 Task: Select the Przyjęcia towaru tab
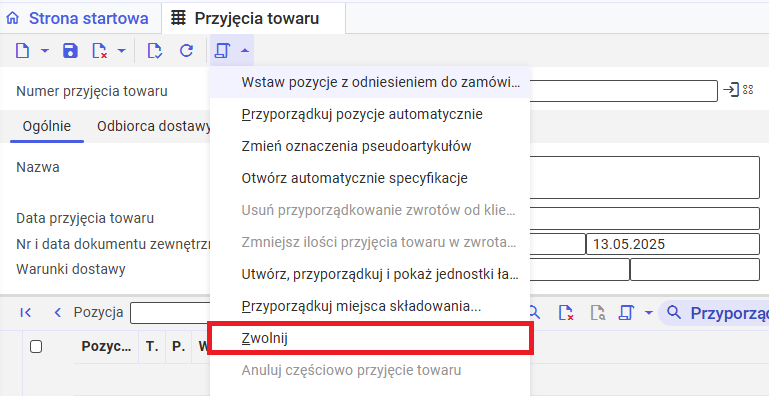point(254,18)
